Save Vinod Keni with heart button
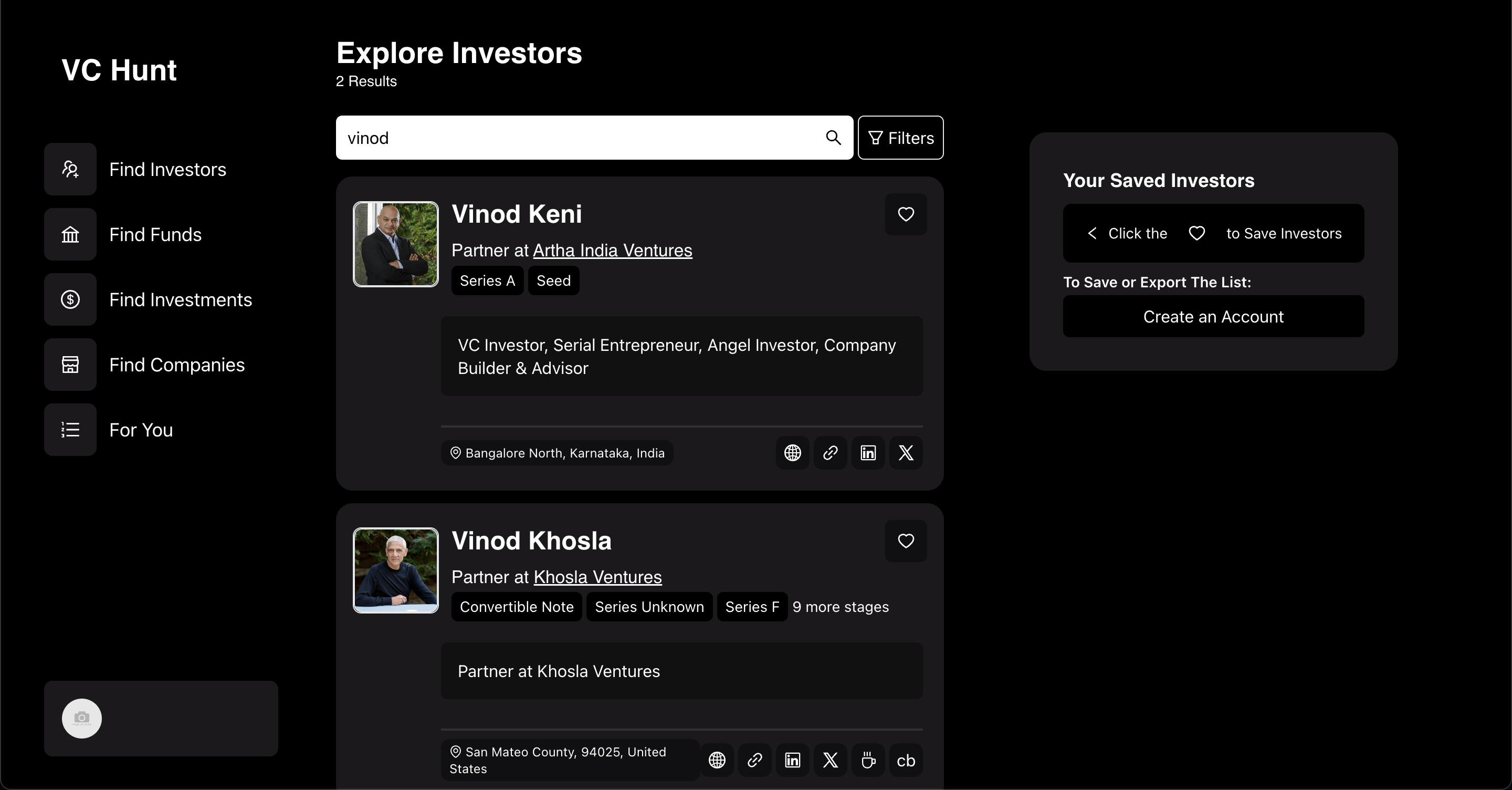This screenshot has width=1512, height=790. pos(906,214)
